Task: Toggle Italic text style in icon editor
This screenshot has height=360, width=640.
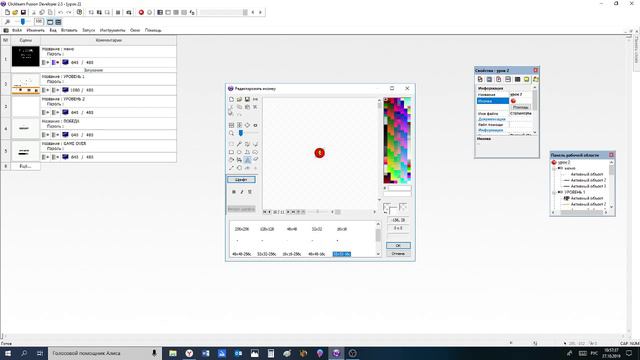Action: point(242,192)
